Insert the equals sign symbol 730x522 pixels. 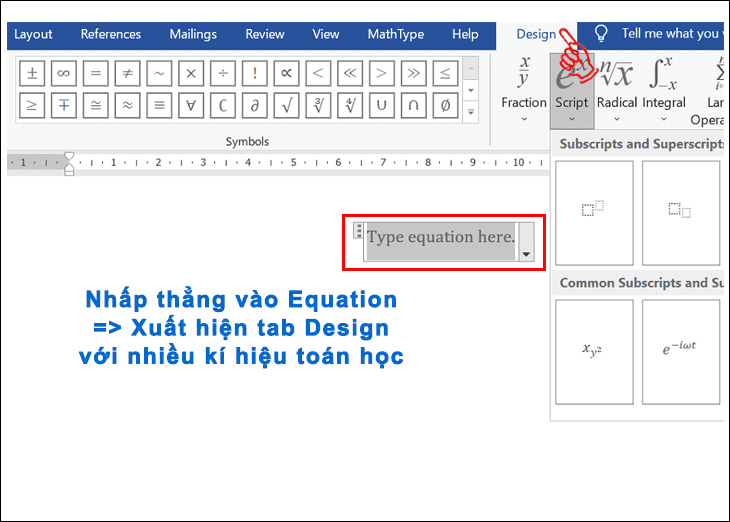(95, 73)
